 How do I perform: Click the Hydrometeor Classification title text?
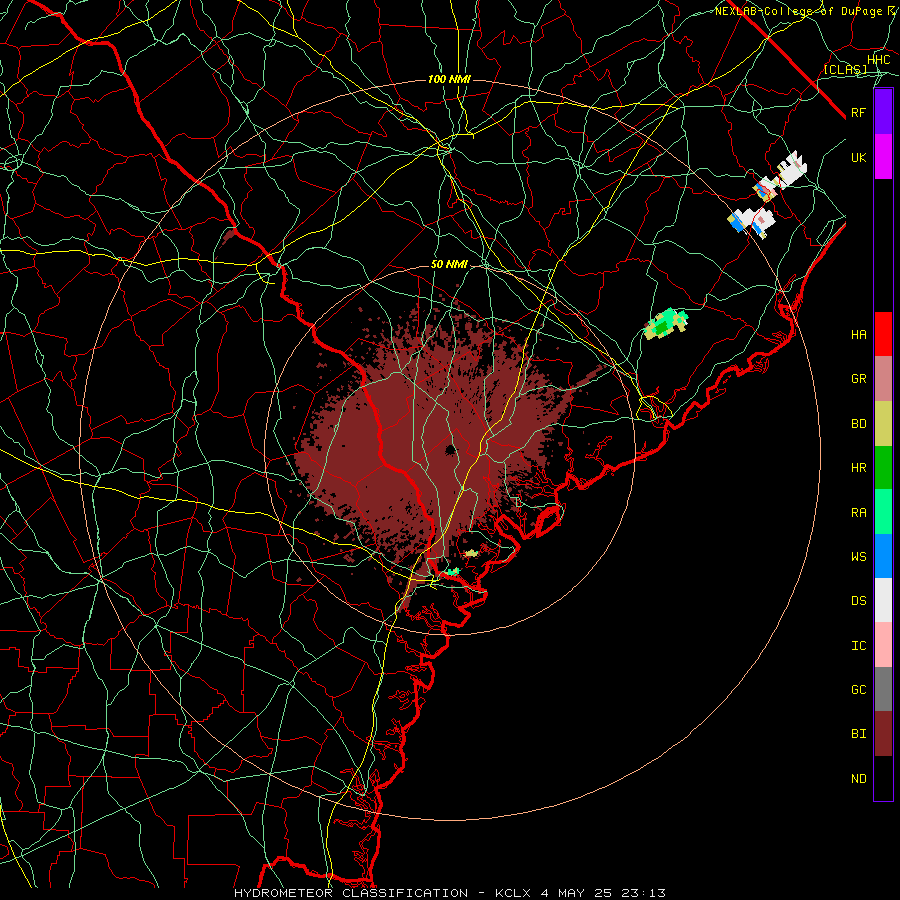point(351,893)
